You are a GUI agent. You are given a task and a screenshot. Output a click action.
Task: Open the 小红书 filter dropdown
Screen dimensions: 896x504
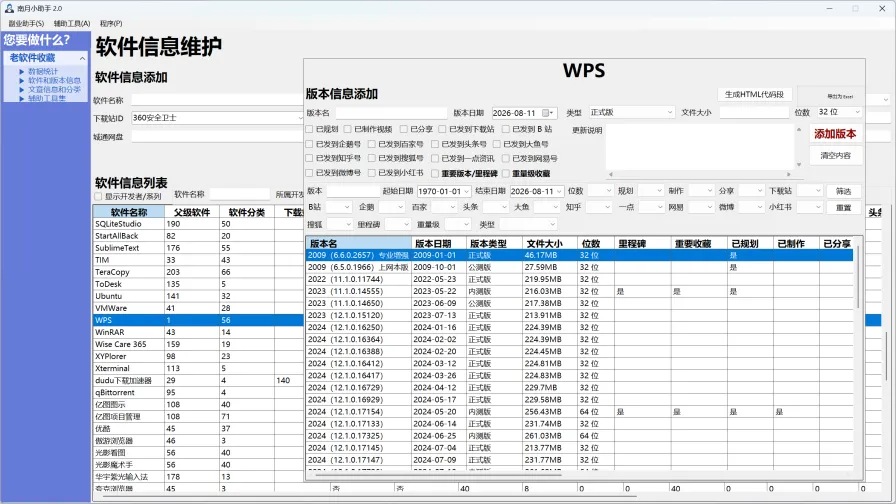(x=810, y=207)
